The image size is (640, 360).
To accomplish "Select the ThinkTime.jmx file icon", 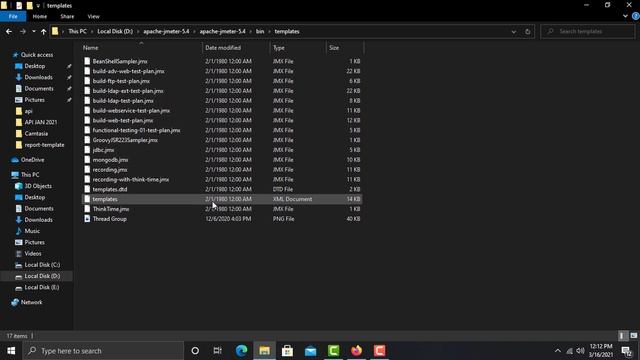I will point(87,209).
